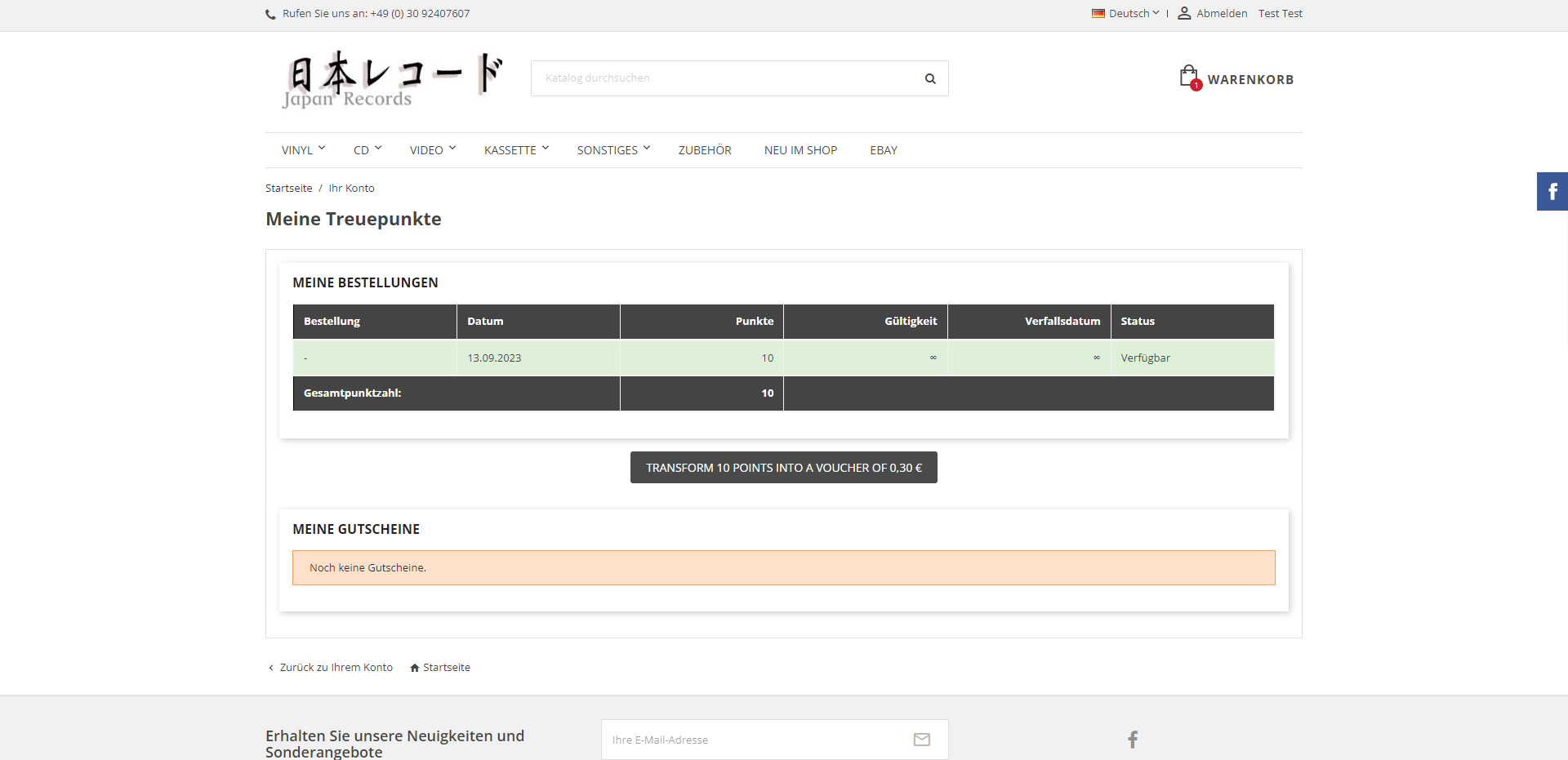Open the eBay menu item
This screenshot has height=760, width=1568.
tap(884, 150)
